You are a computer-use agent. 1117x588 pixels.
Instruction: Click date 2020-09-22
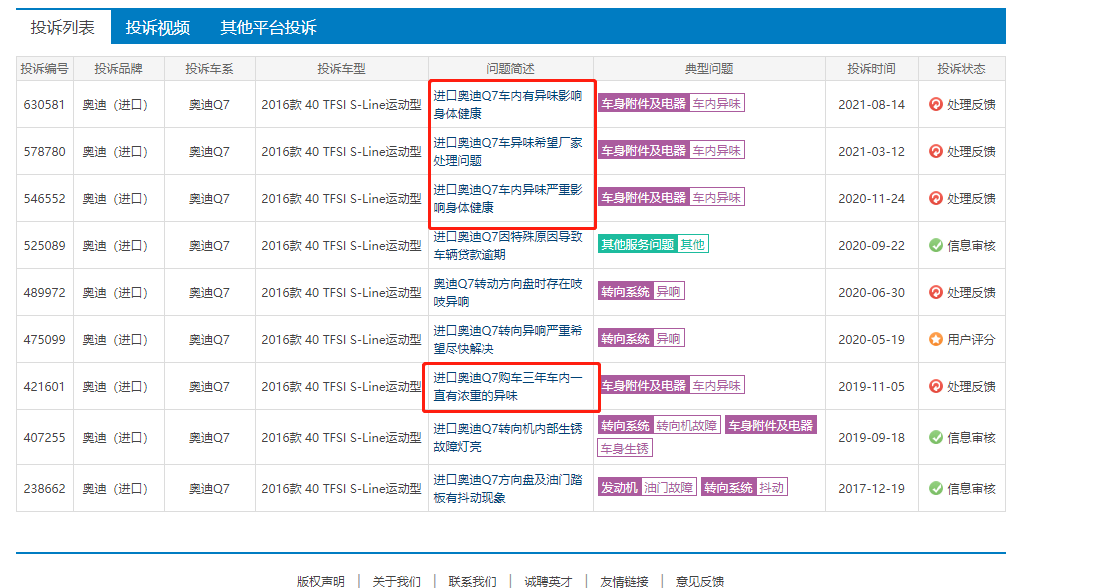871,245
